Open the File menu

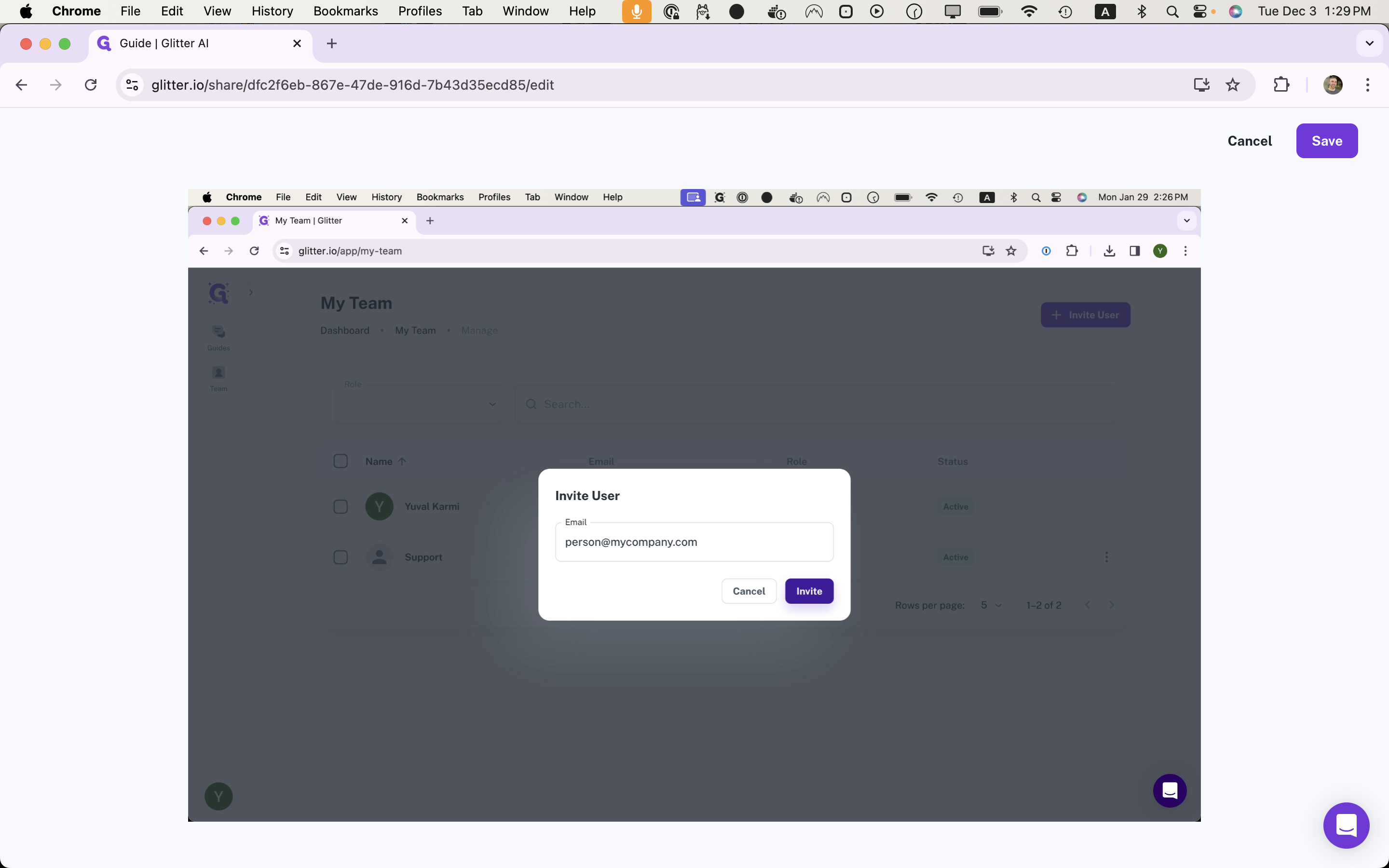[x=130, y=11]
